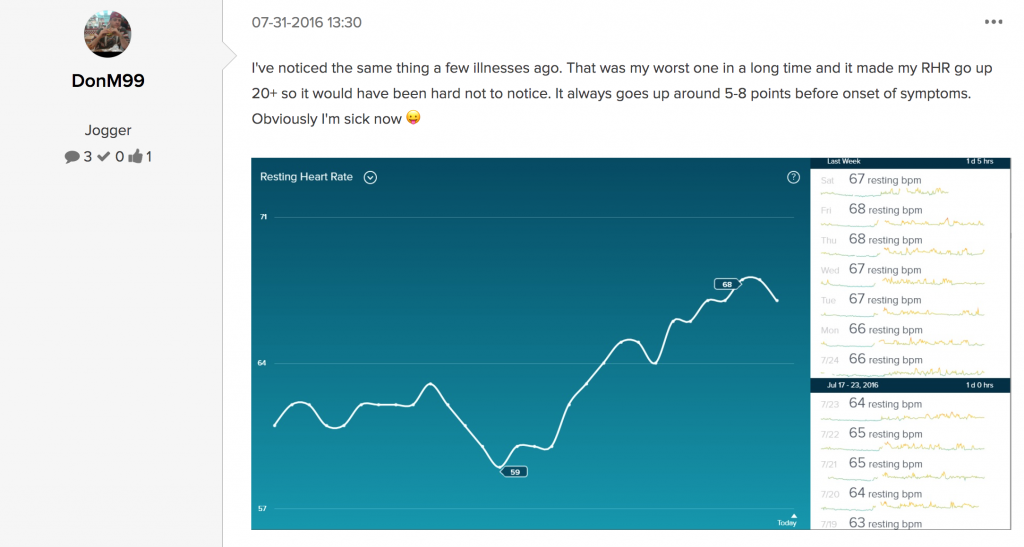
Task: Click the speech bubble posts icon
Action: pos(72,157)
